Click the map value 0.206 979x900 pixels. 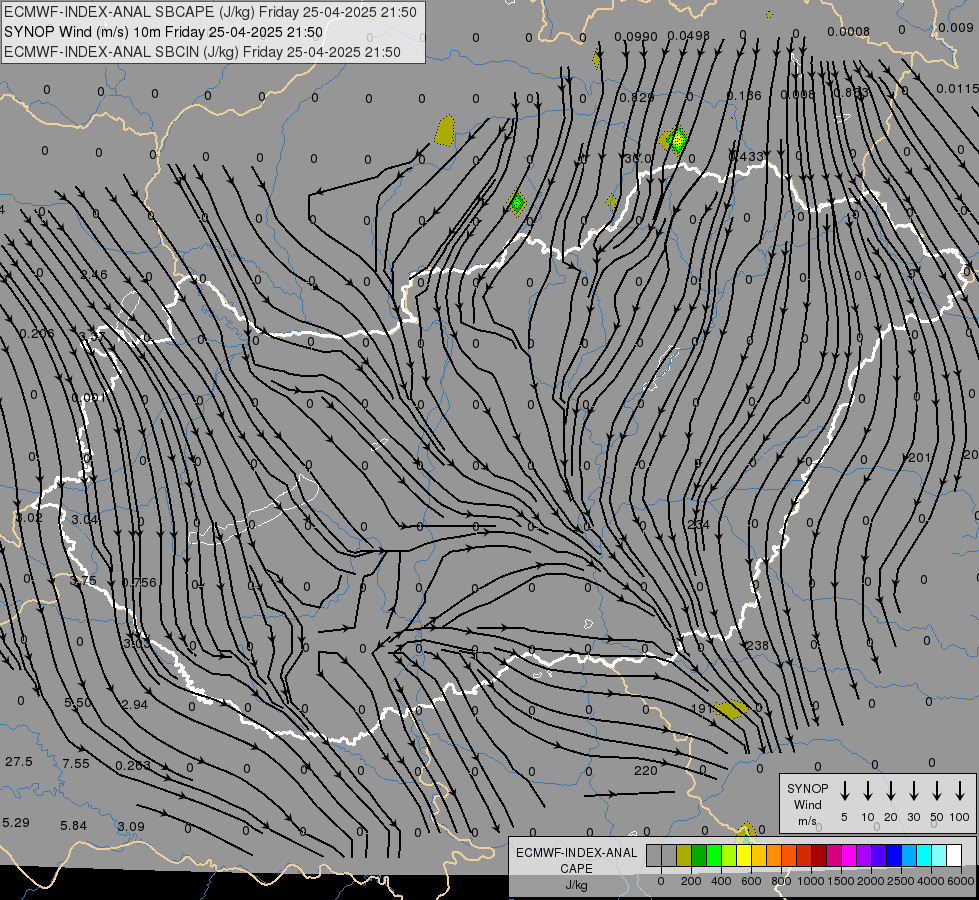[x=37, y=334]
